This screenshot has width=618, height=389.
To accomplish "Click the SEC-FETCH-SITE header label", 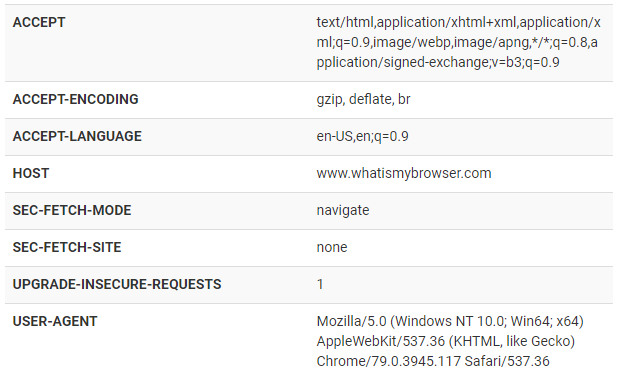I will point(67,248).
